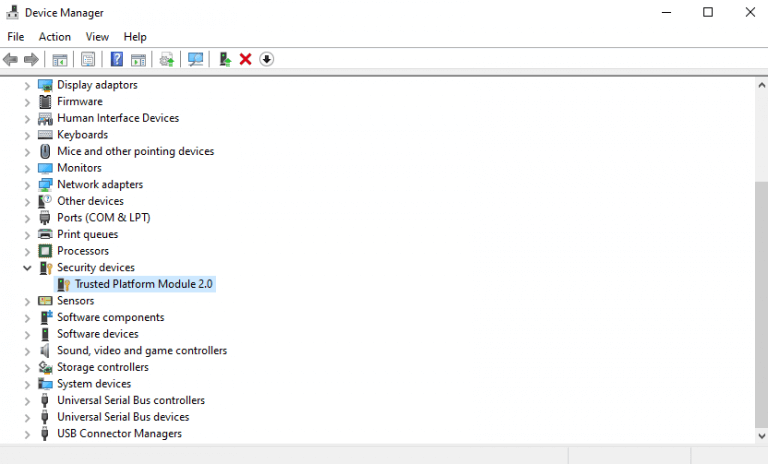The image size is (768, 464).
Task: Select Universal Serial Bus devices label
Action: pyautogui.click(x=123, y=417)
